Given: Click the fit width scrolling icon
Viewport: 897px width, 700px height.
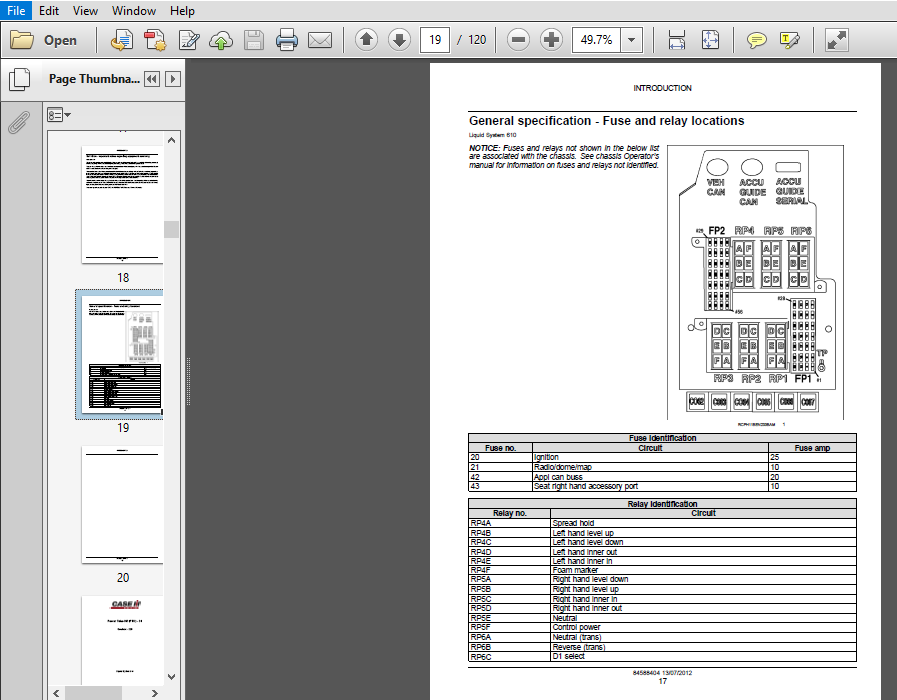Looking at the screenshot, I should click(677, 40).
